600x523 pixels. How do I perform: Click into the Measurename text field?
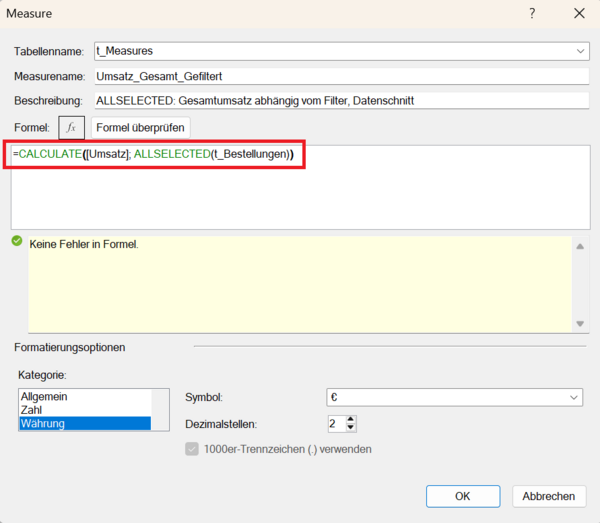(x=340, y=76)
